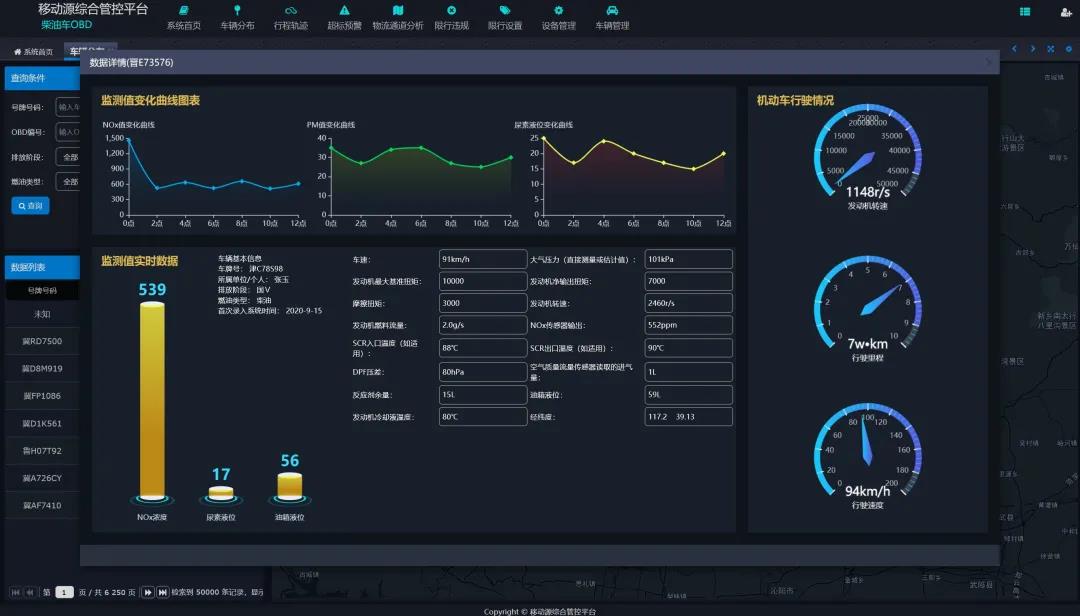
Task: Switch to the 系统首页 tab
Action: (x=34, y=52)
